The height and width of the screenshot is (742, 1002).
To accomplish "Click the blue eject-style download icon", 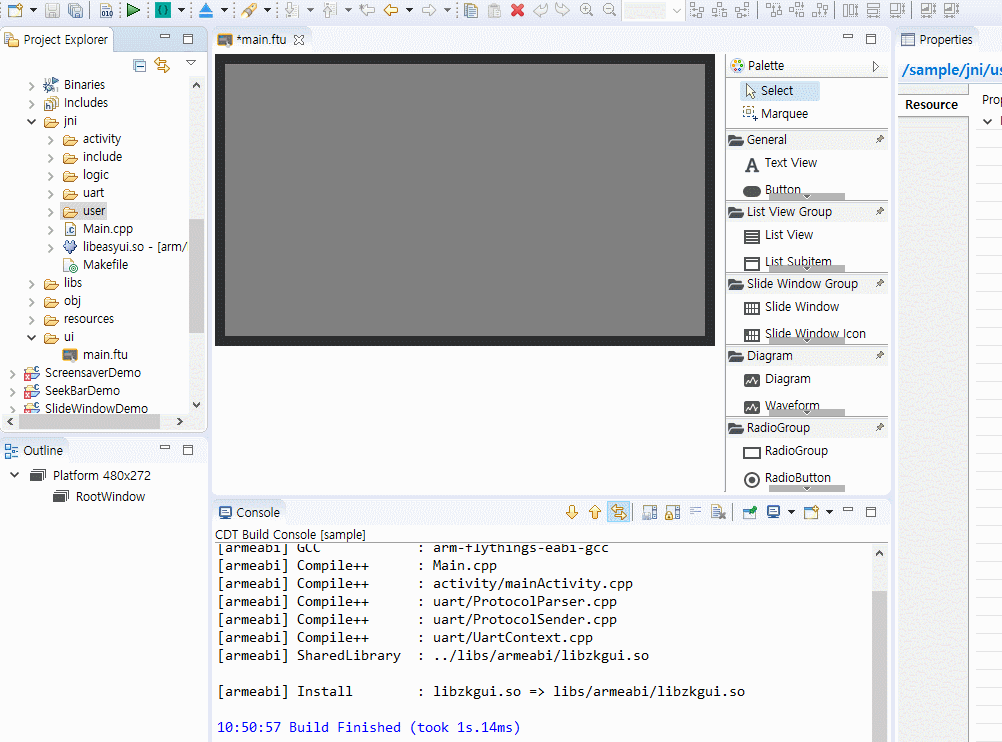I will click(206, 10).
